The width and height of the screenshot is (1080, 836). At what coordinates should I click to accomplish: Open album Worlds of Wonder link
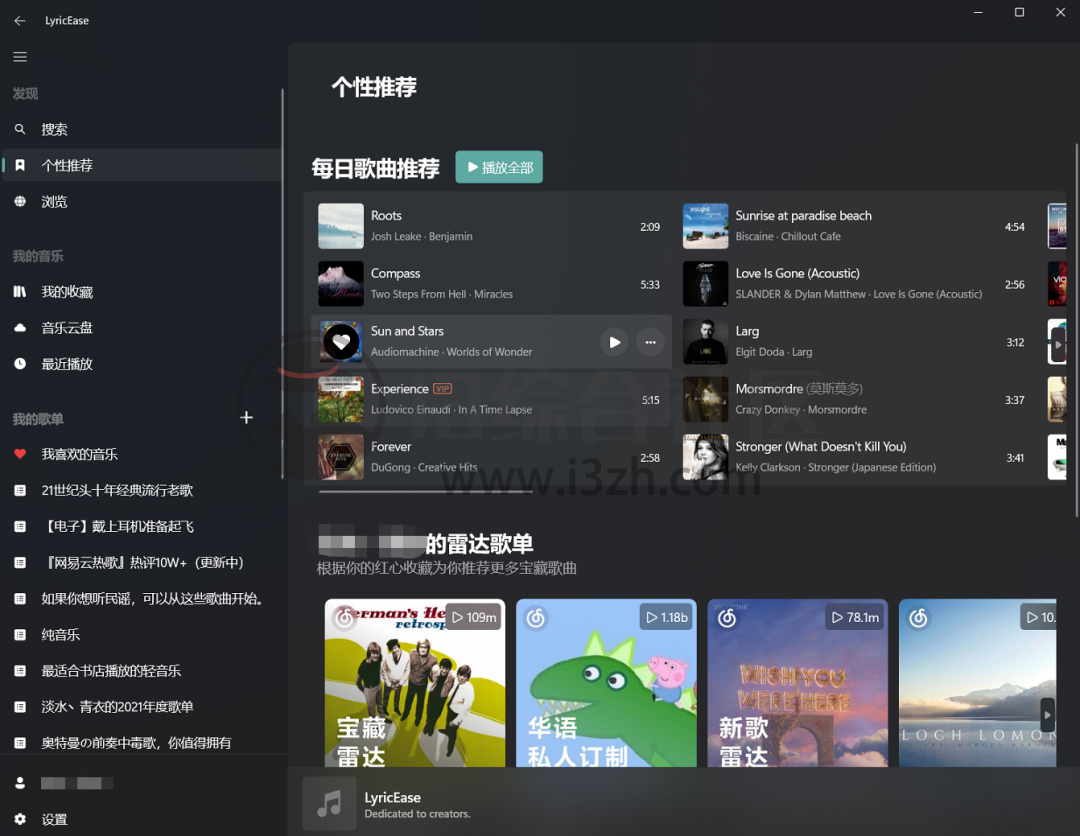pyautogui.click(x=489, y=352)
